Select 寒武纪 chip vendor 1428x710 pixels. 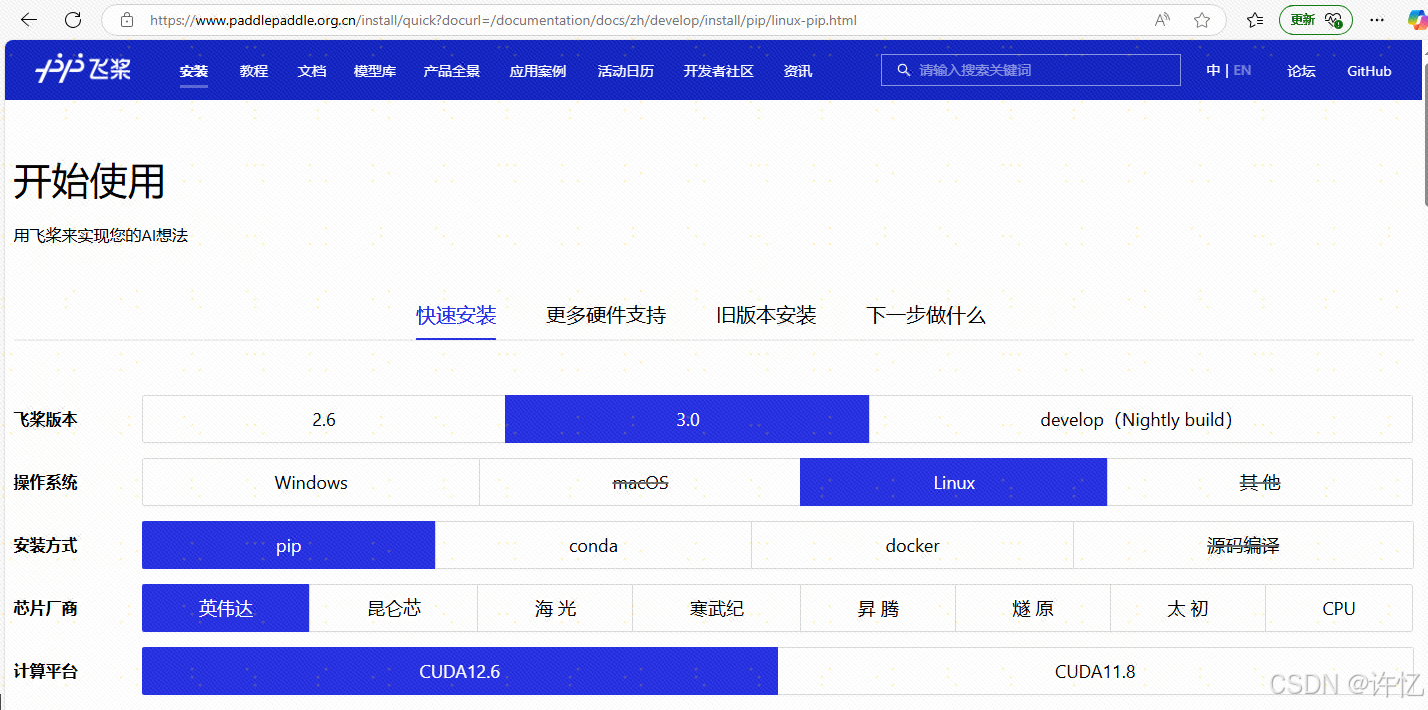pyautogui.click(x=716, y=608)
